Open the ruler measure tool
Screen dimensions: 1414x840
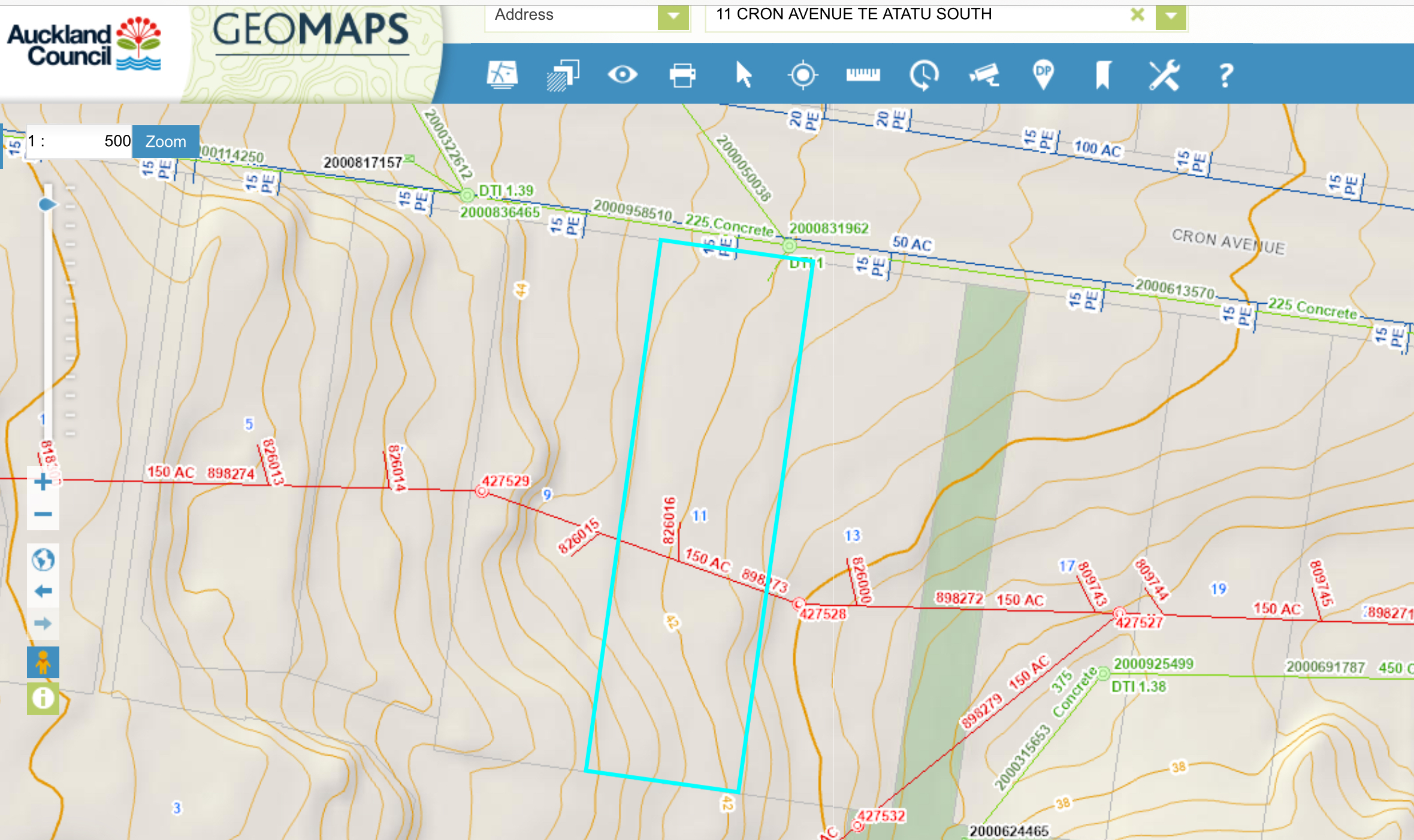pos(863,75)
